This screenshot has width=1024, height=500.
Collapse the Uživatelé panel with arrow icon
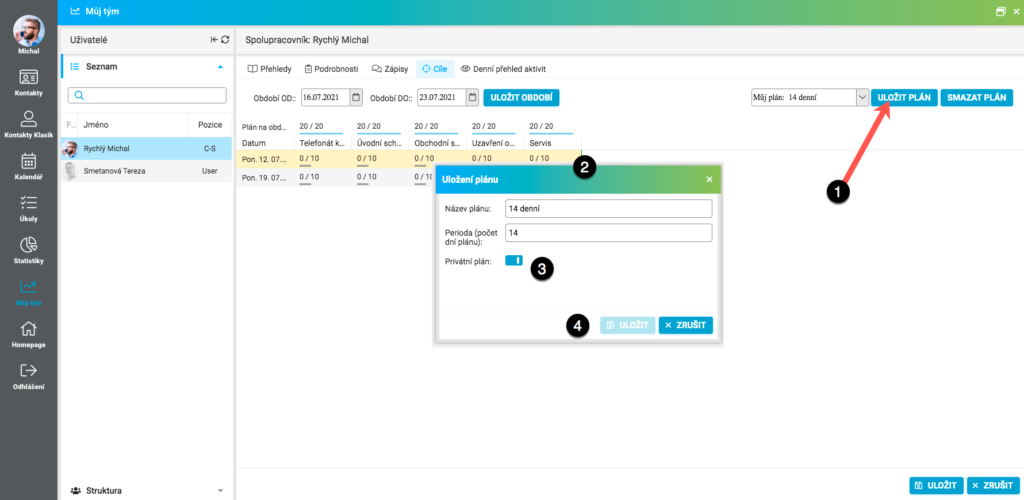214,40
